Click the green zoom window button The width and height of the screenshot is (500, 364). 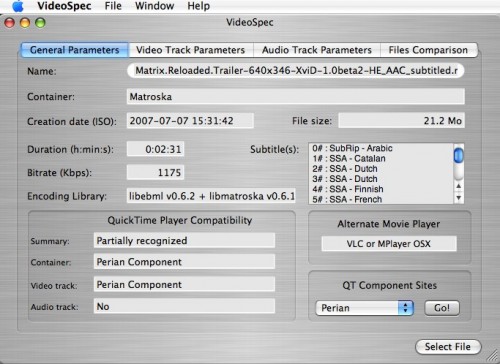(x=40, y=23)
